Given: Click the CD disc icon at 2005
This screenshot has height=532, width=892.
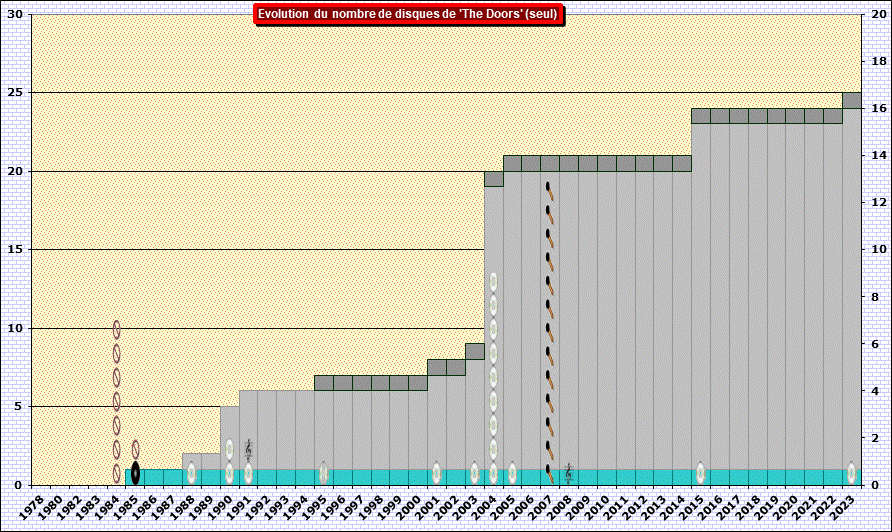Looking at the screenshot, I should [x=512, y=473].
